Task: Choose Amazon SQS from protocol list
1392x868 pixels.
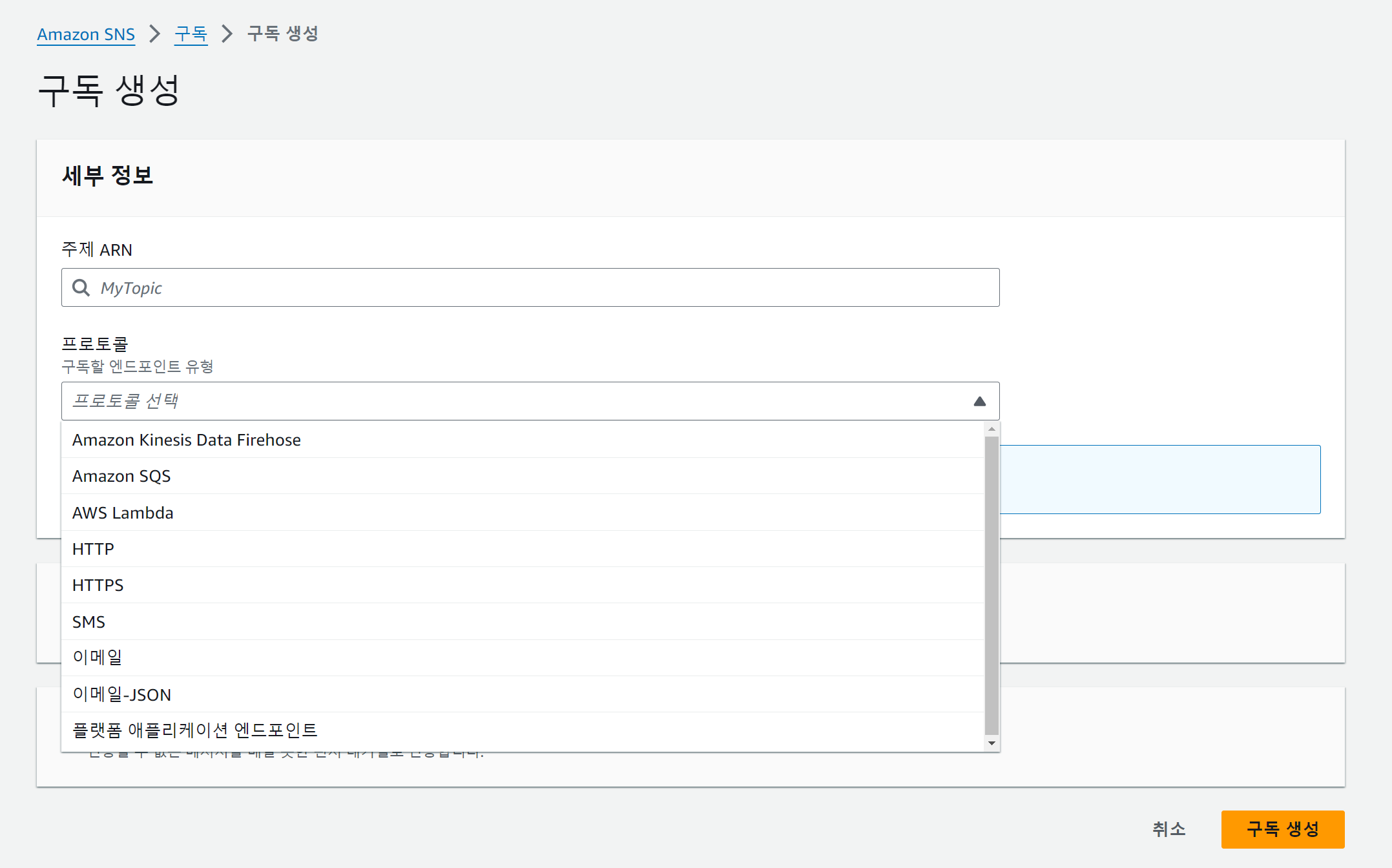Action: point(121,476)
